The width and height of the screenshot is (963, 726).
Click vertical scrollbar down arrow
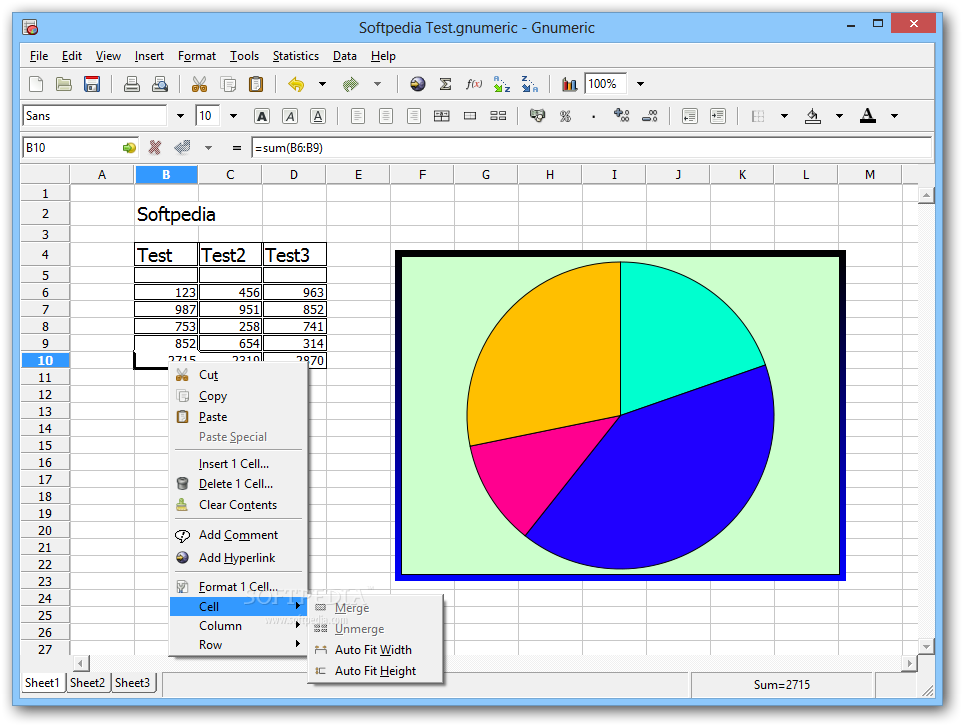point(927,646)
